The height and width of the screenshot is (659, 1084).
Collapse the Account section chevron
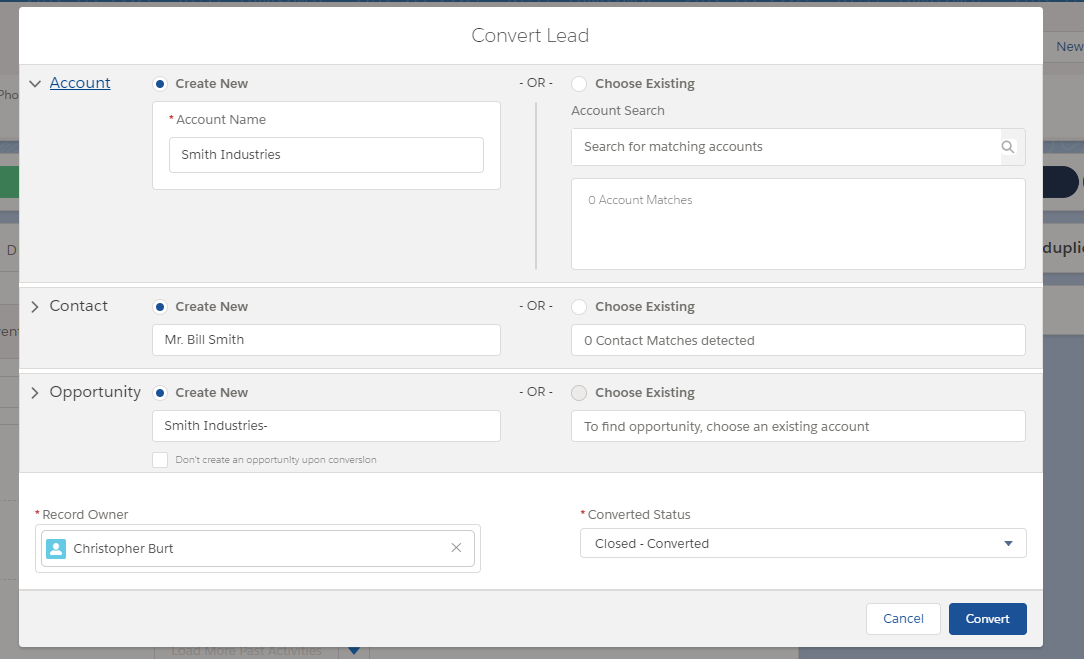point(35,84)
